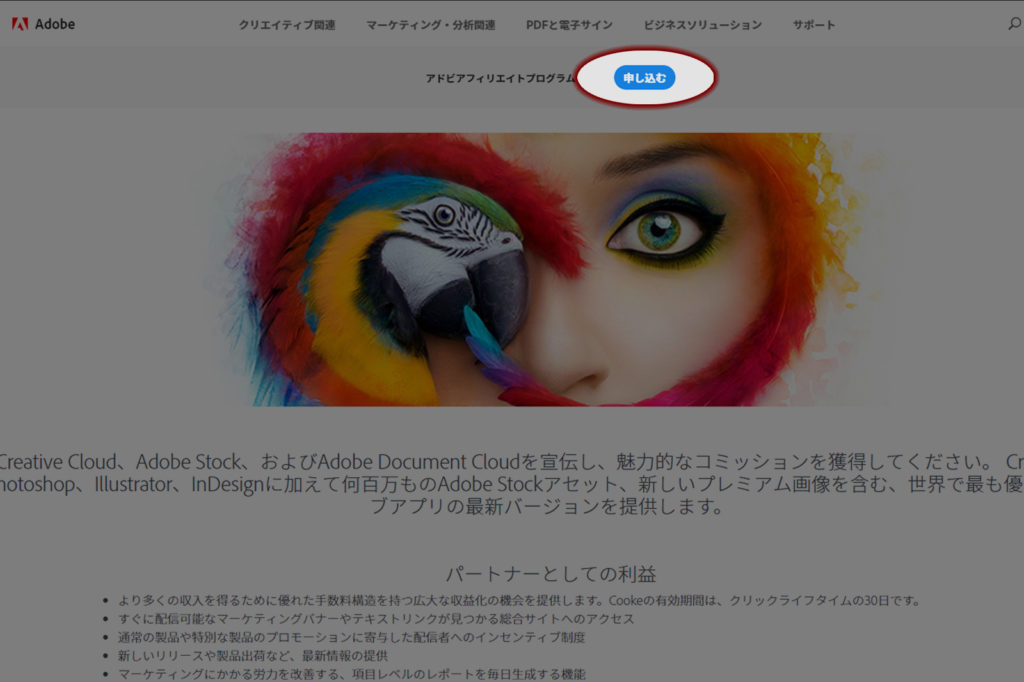Click the blue 申し込む button

645,78
